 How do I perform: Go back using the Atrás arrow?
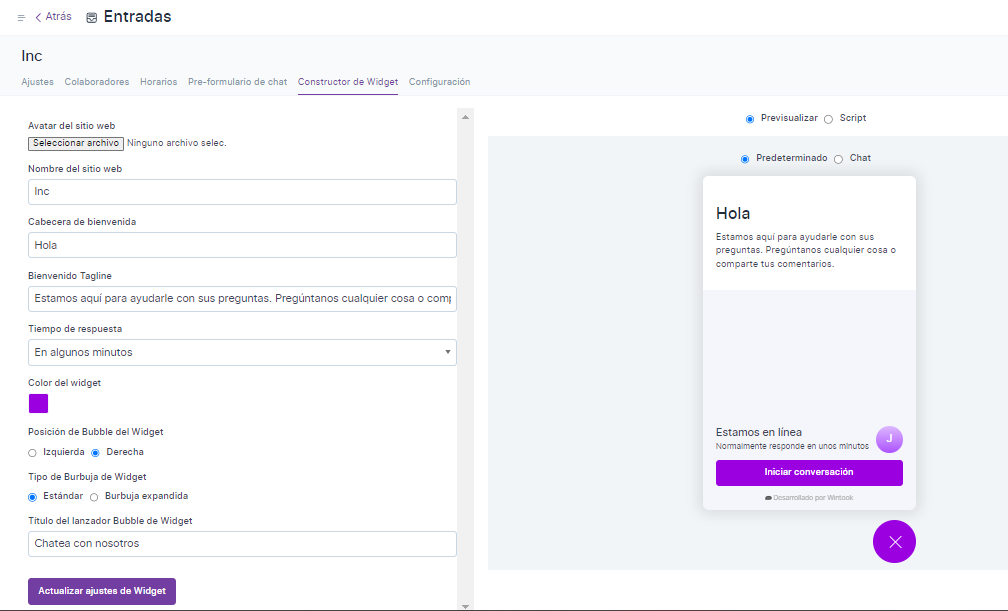tap(39, 17)
